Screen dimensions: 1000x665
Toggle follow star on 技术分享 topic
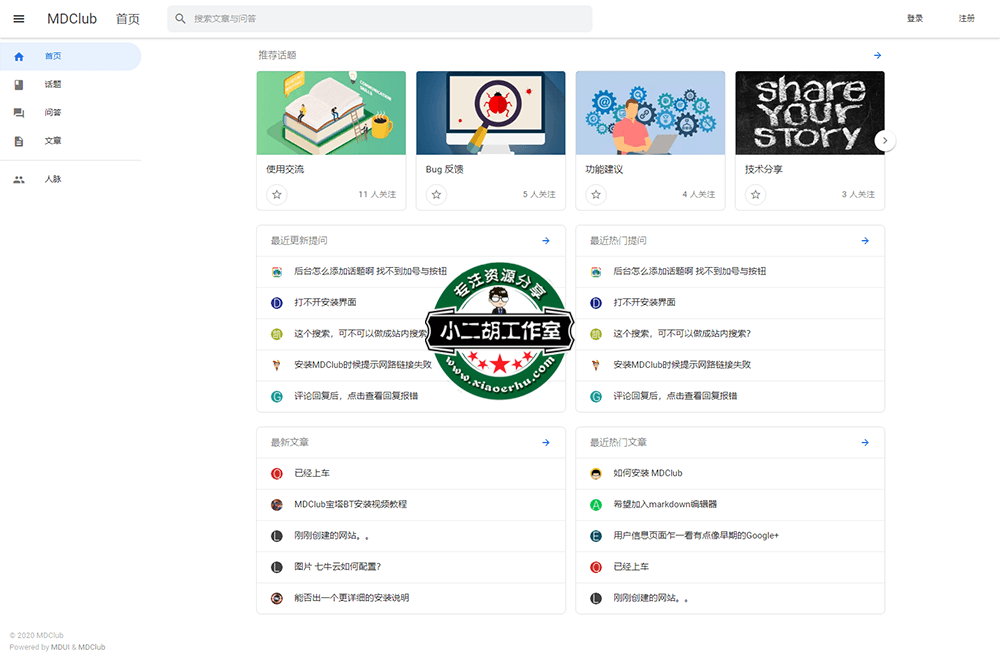tap(754, 195)
